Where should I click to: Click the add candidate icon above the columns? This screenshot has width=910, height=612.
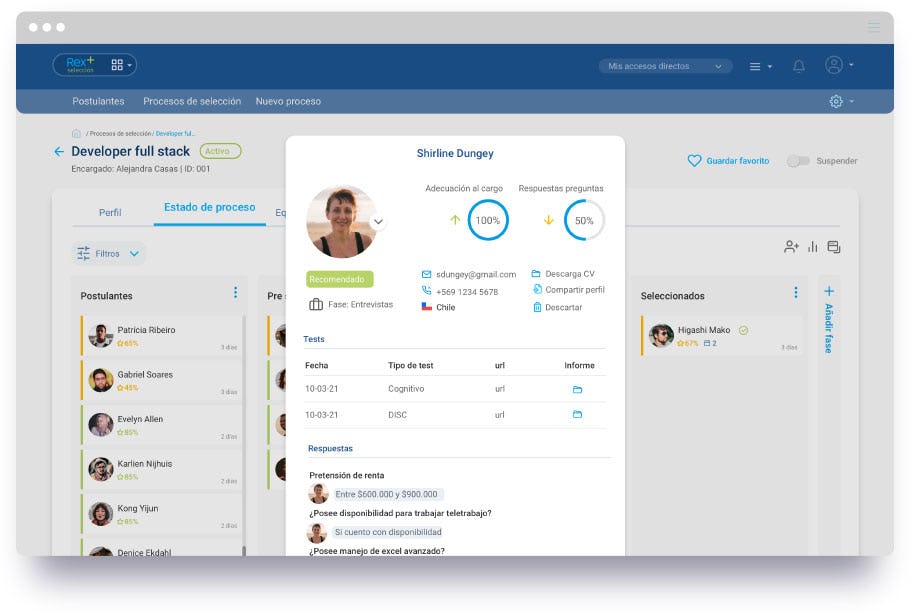point(792,246)
